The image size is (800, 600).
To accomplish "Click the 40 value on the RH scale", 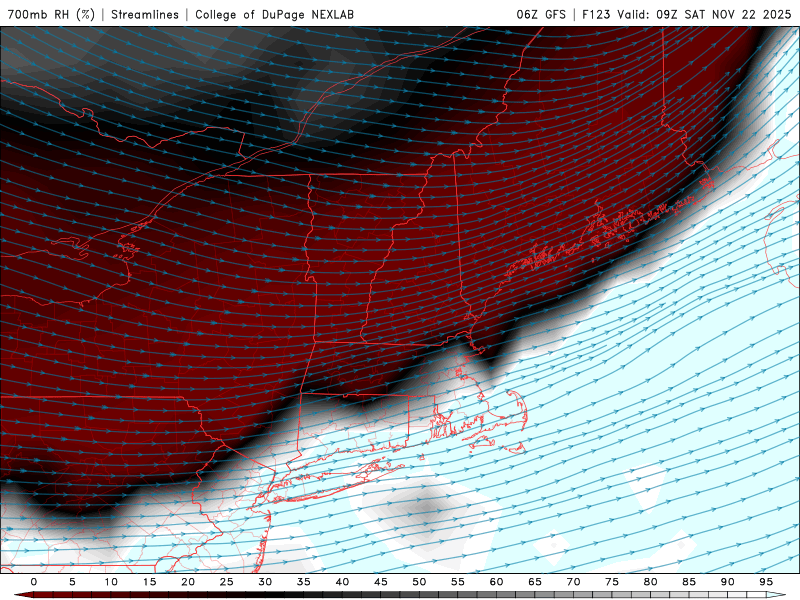I will tap(342, 582).
